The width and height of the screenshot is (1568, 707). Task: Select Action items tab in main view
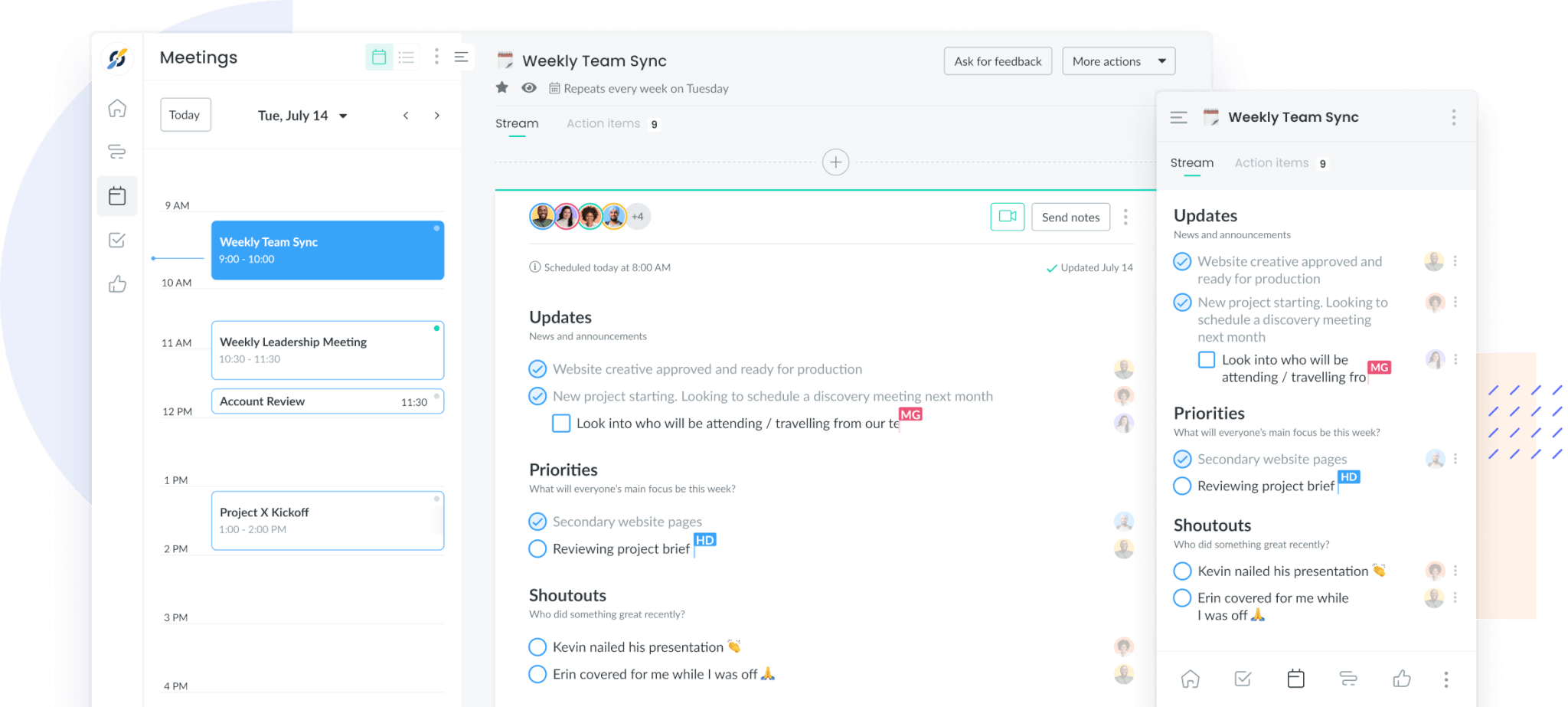coord(612,124)
